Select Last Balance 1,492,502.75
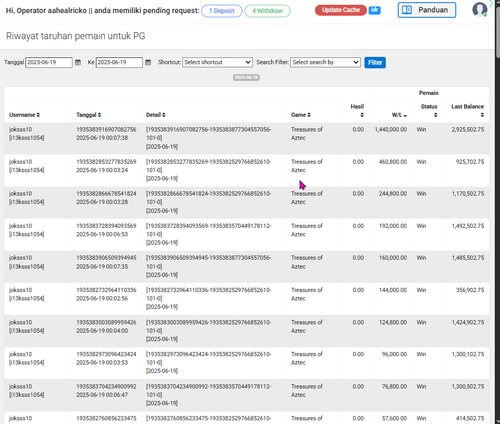 pos(468,226)
